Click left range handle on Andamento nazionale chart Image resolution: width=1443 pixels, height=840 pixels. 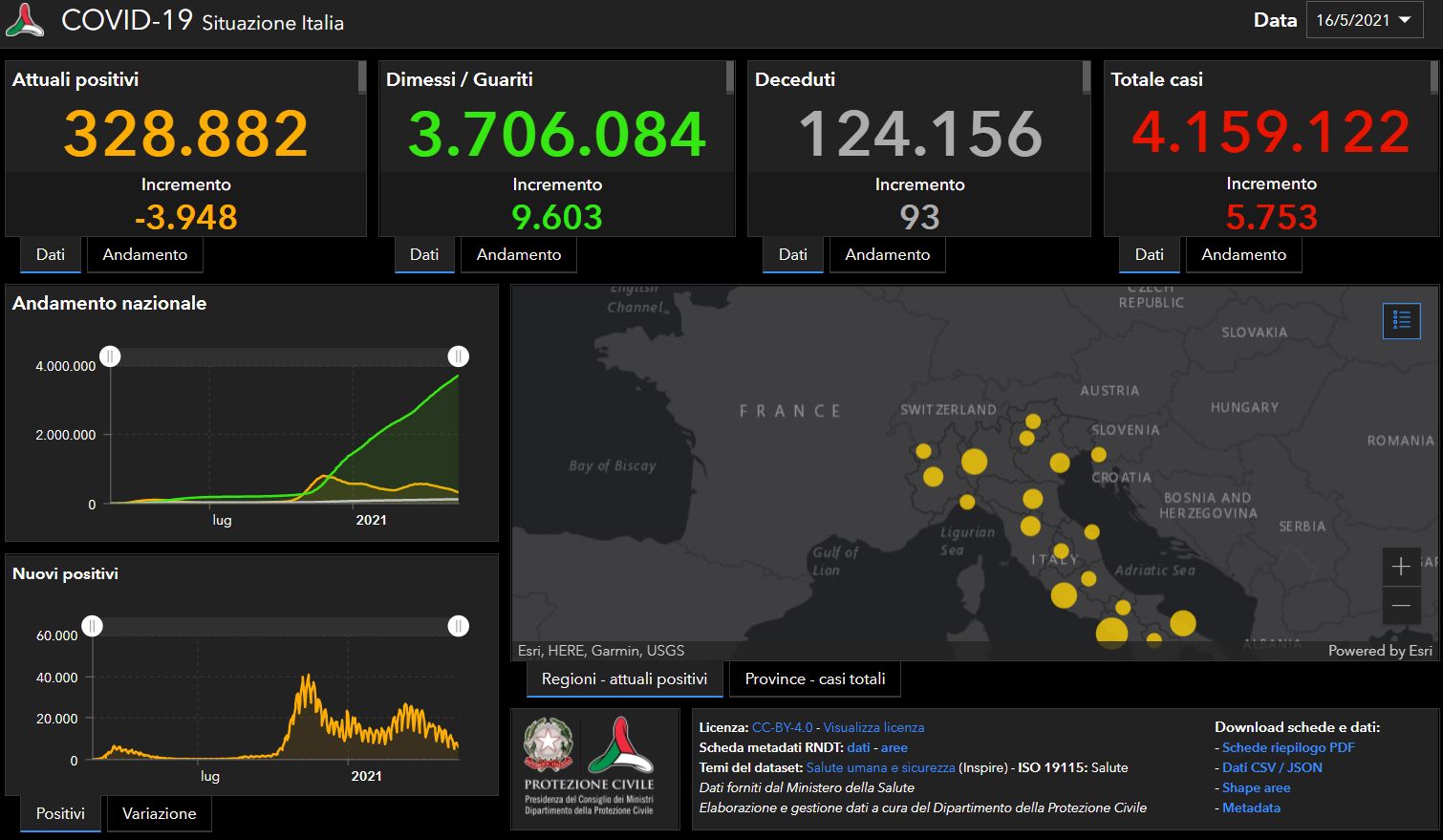pyautogui.click(x=111, y=356)
